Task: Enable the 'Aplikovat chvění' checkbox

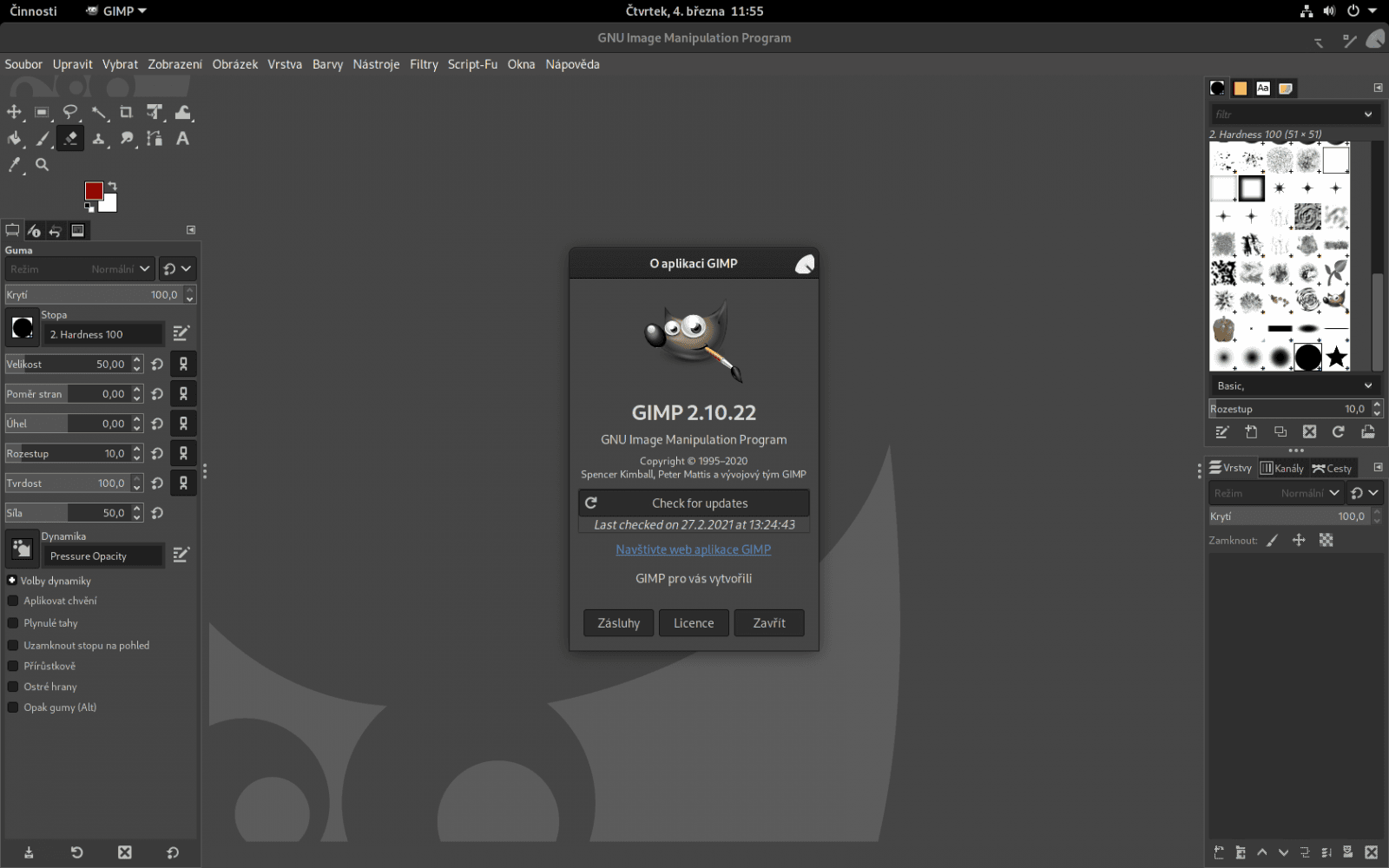Action: coord(12,601)
